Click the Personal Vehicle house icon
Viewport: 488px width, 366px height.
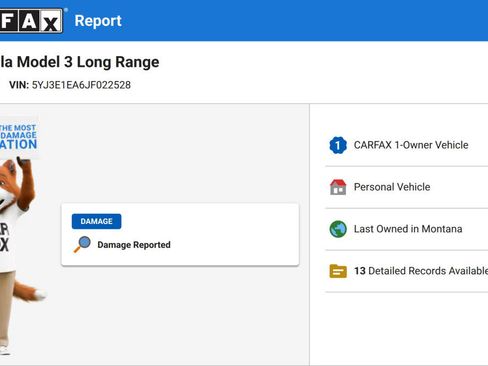coord(338,187)
